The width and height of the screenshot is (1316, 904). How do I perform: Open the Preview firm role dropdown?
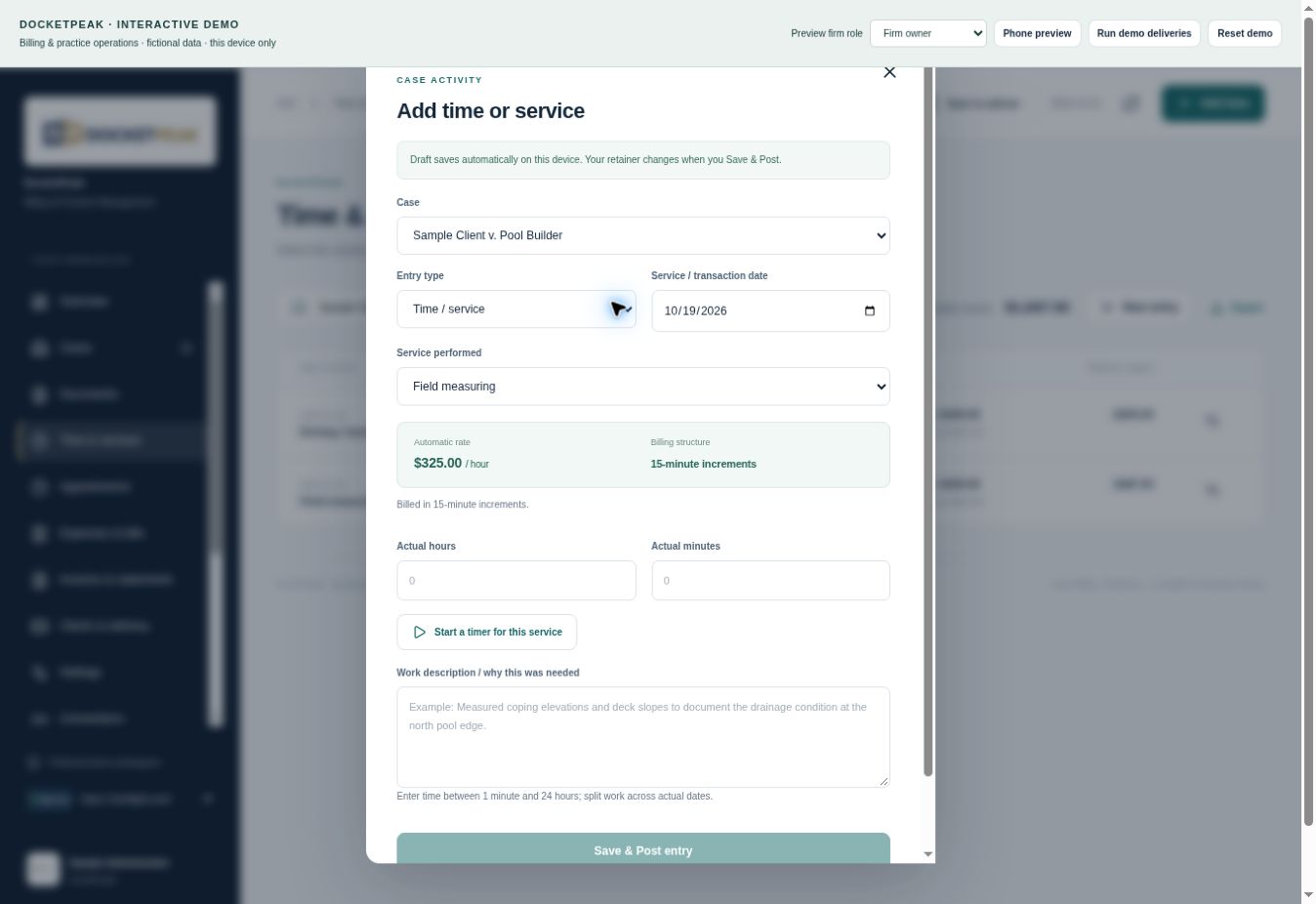pyautogui.click(x=927, y=33)
